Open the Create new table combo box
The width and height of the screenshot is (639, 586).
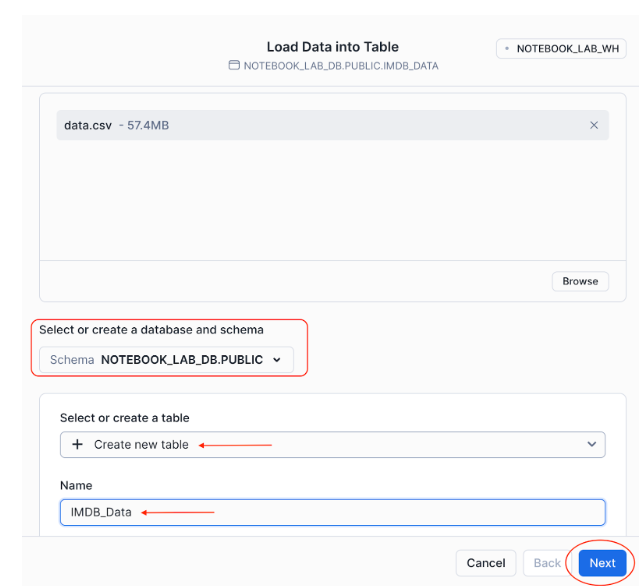click(332, 444)
